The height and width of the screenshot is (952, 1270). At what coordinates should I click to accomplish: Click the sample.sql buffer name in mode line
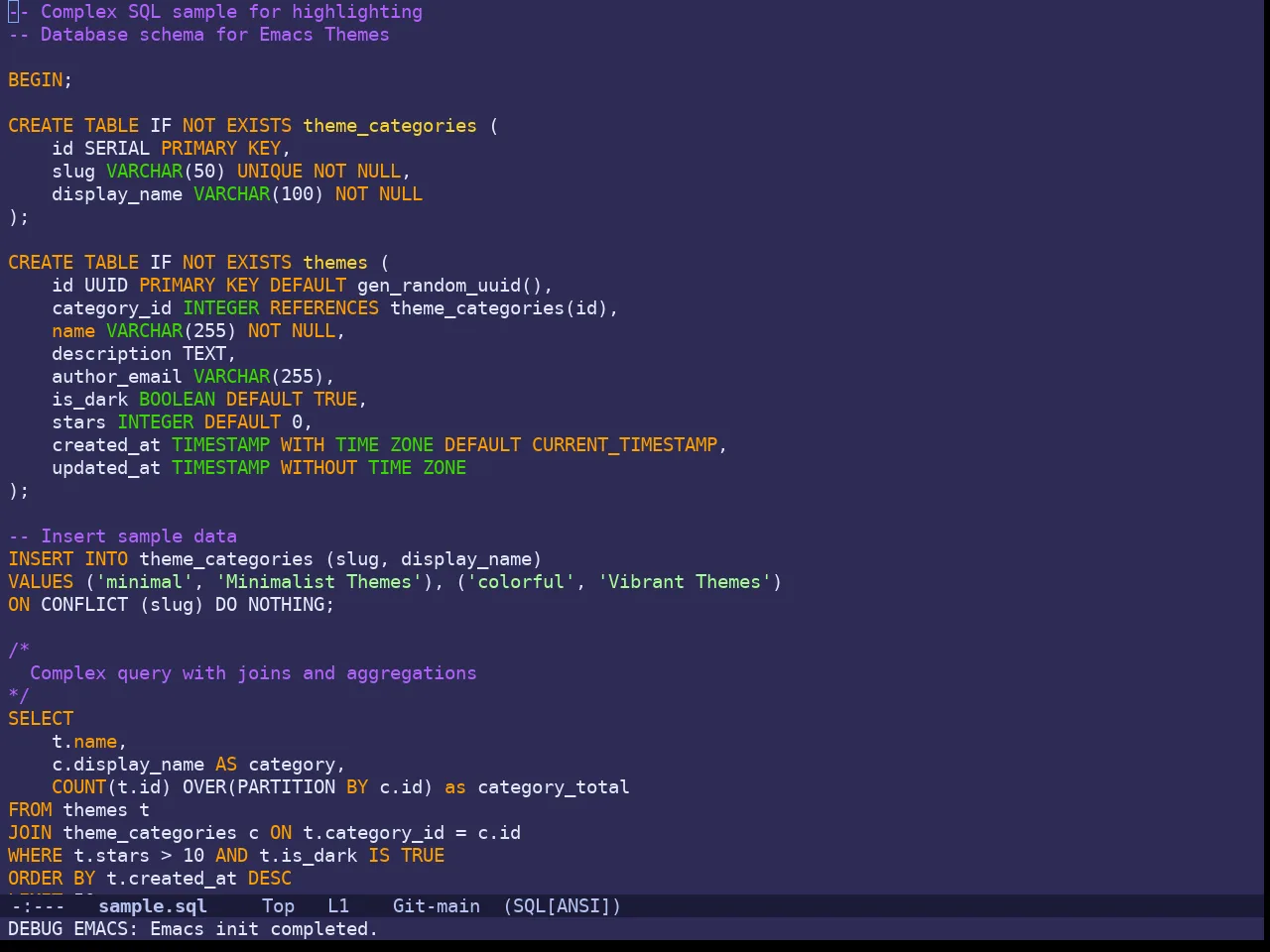153,905
